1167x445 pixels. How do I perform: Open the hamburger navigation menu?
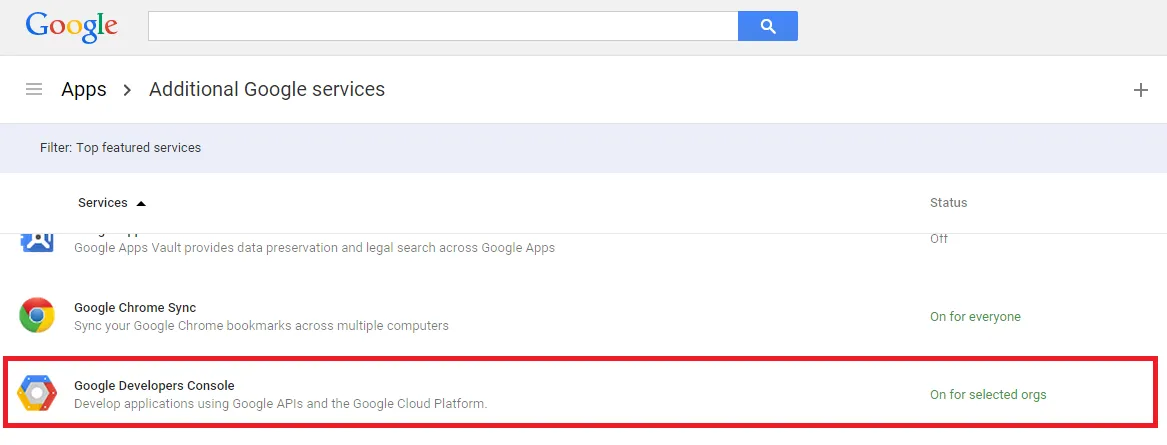[x=33, y=89]
